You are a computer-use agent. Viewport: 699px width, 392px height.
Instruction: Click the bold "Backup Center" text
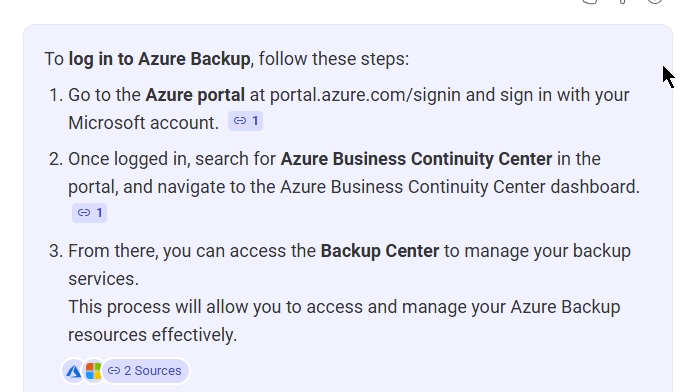tap(380, 251)
